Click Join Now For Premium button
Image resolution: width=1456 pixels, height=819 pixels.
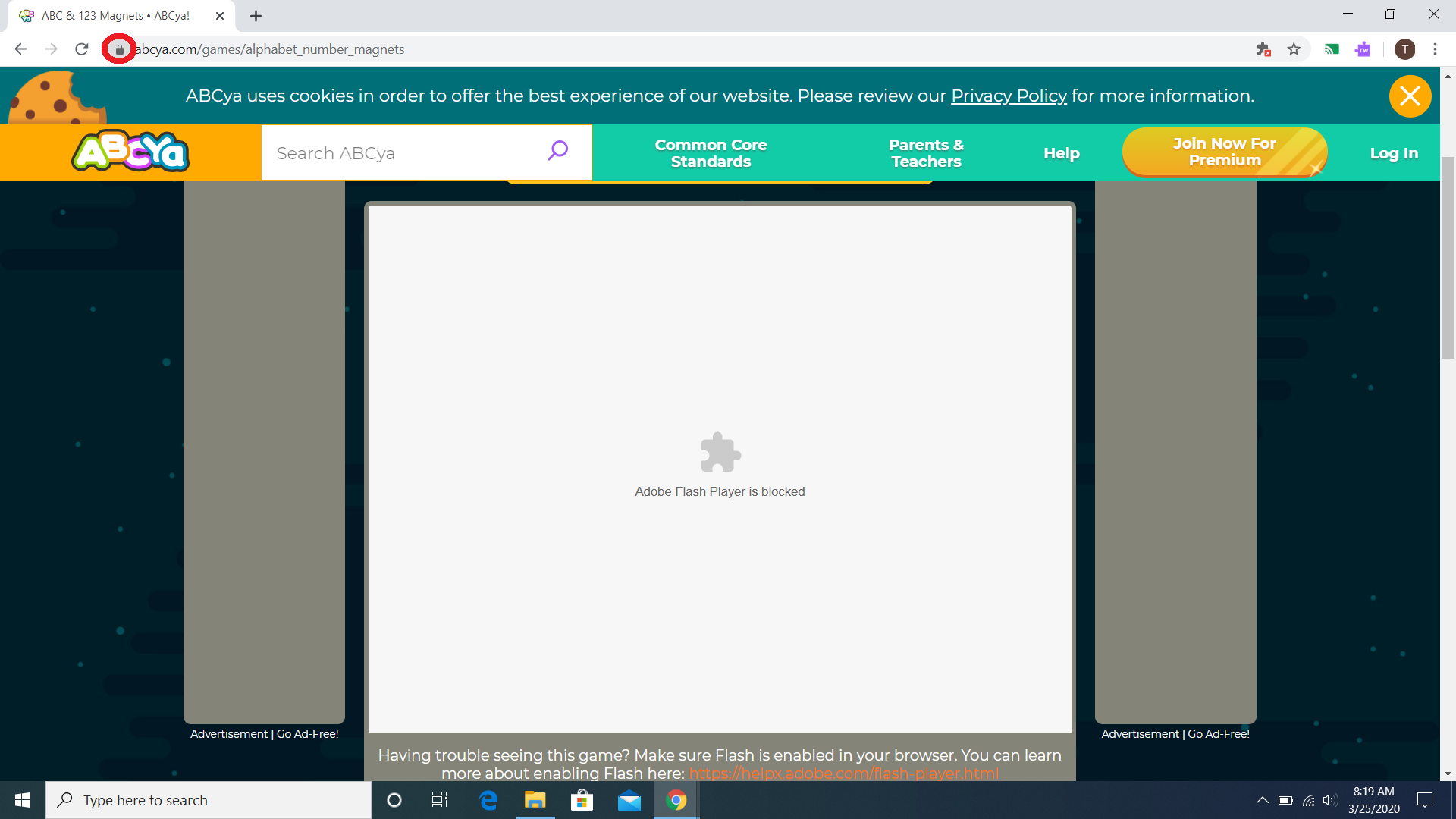pos(1224,152)
